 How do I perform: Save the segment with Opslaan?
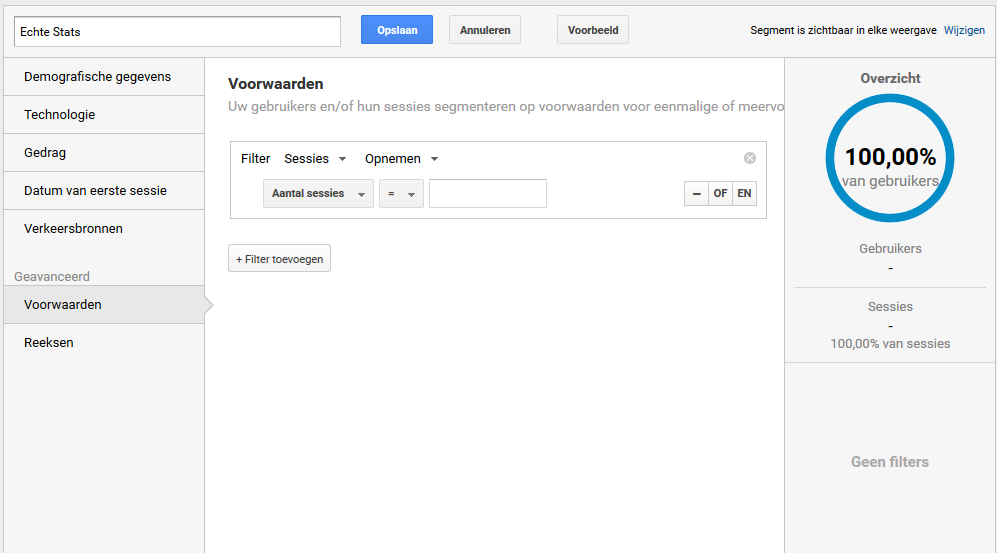pos(397,30)
